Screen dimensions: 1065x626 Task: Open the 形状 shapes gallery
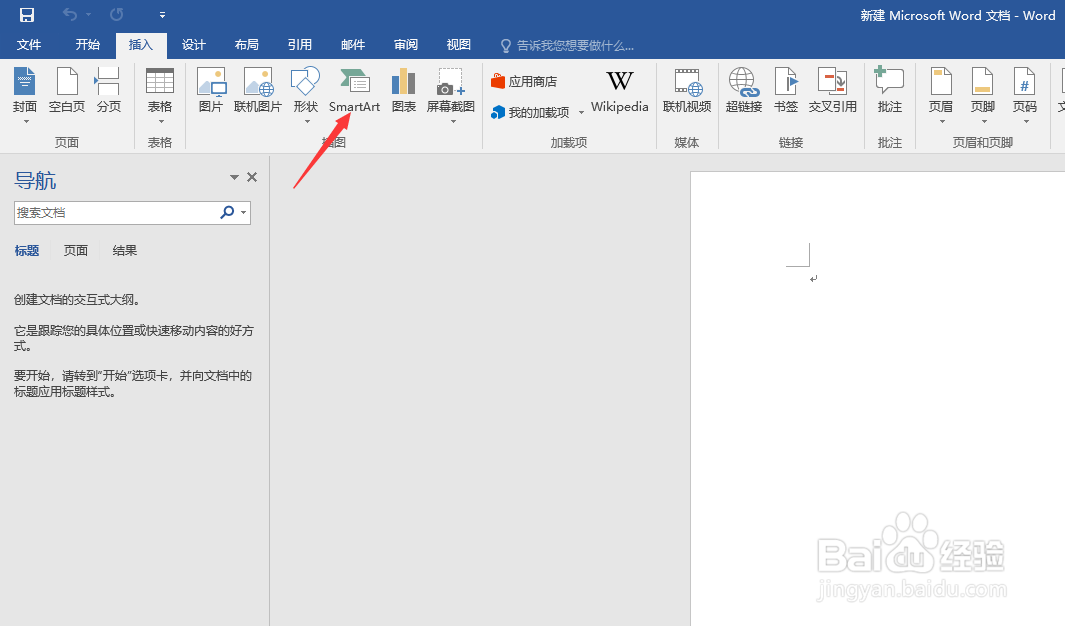(306, 90)
